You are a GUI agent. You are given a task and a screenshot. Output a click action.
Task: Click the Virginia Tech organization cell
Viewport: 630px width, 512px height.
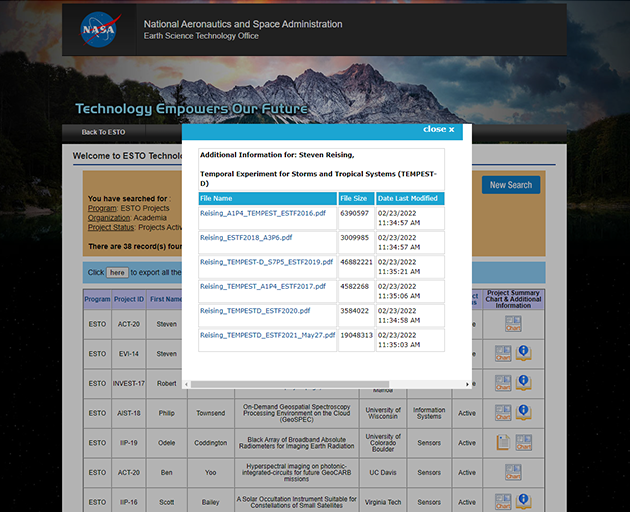(383, 502)
